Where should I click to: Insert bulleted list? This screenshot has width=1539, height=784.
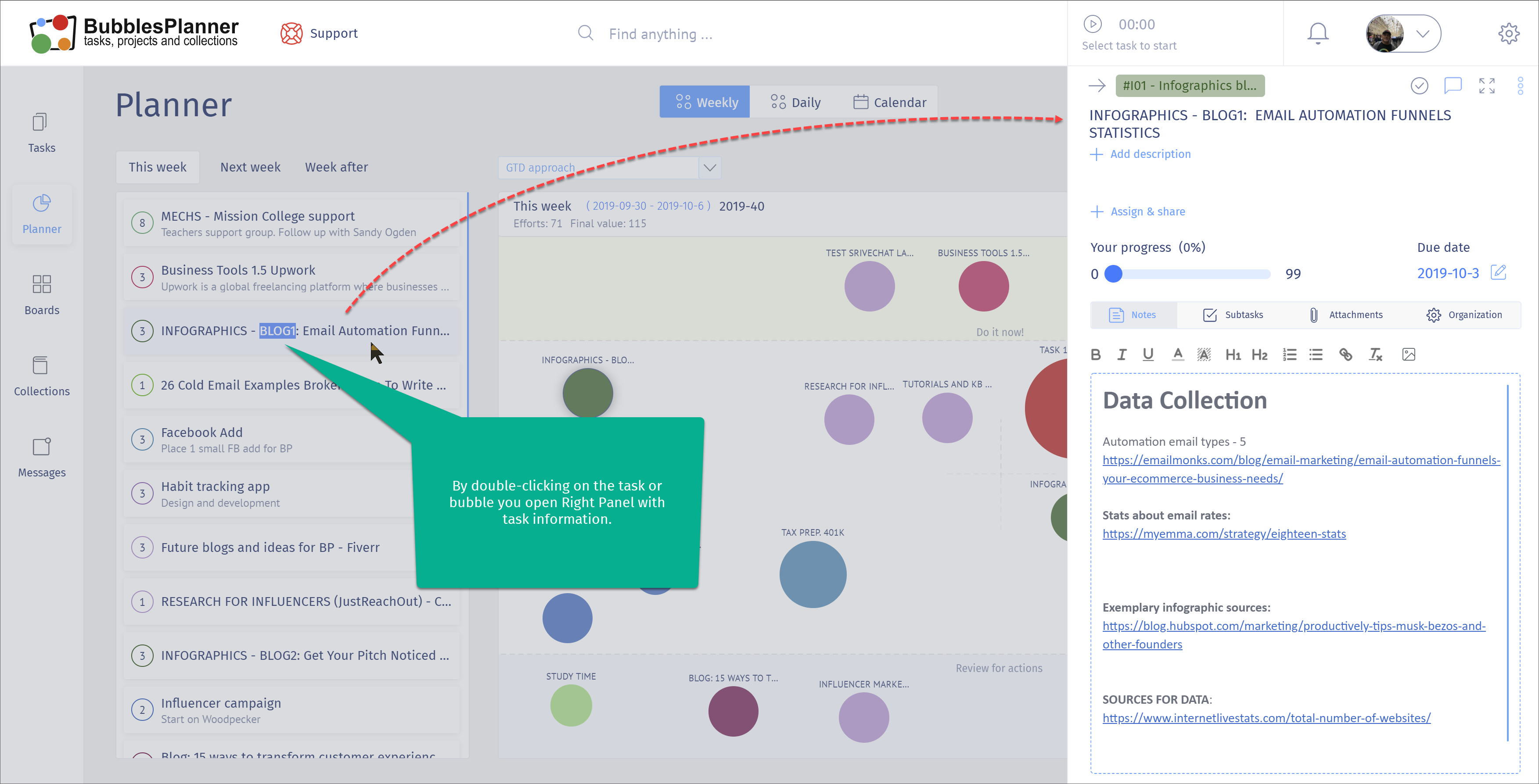point(1315,354)
